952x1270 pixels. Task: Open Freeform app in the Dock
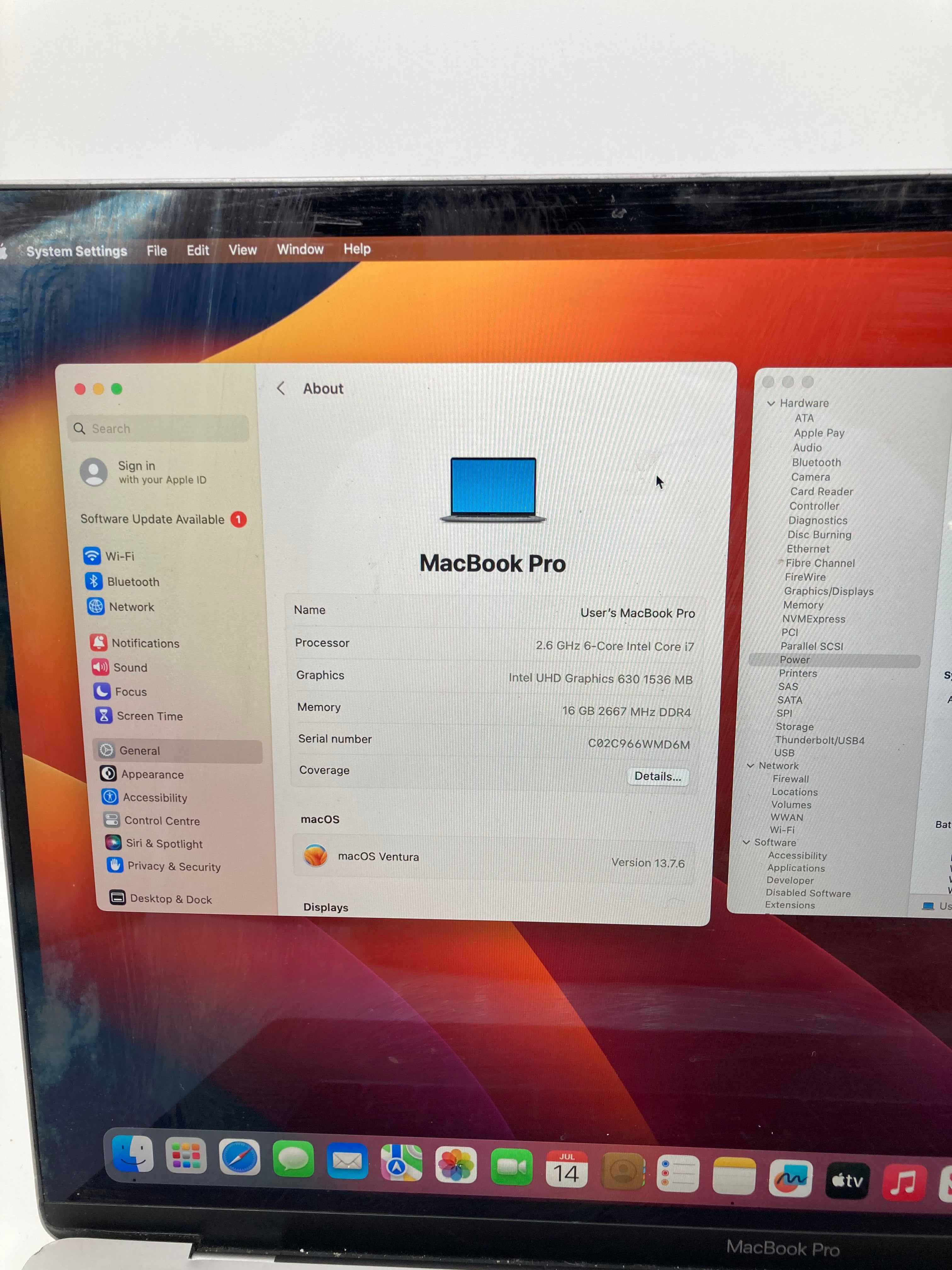point(790,1178)
